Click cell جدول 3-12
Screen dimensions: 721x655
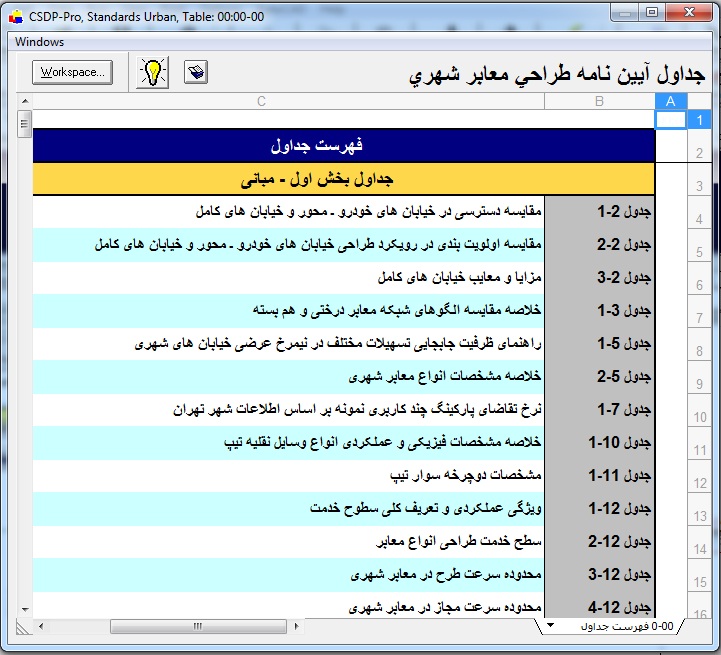600,575
